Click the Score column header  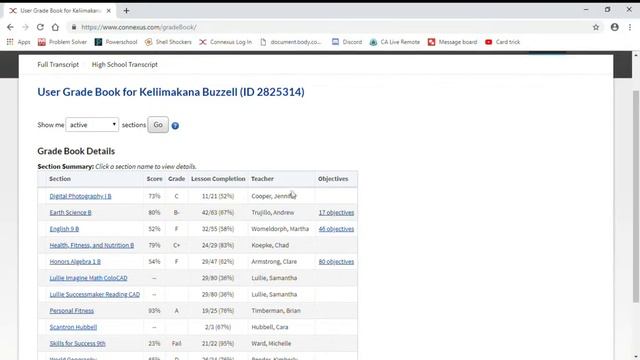tap(154, 179)
